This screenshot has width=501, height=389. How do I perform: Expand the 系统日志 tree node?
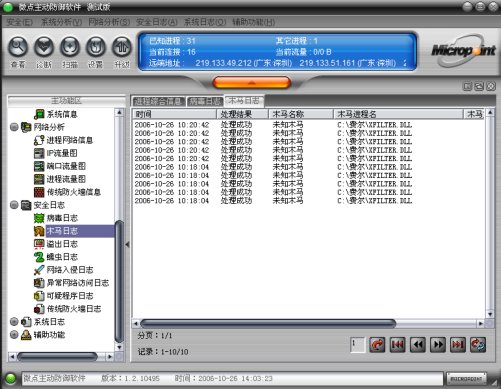coord(14,322)
